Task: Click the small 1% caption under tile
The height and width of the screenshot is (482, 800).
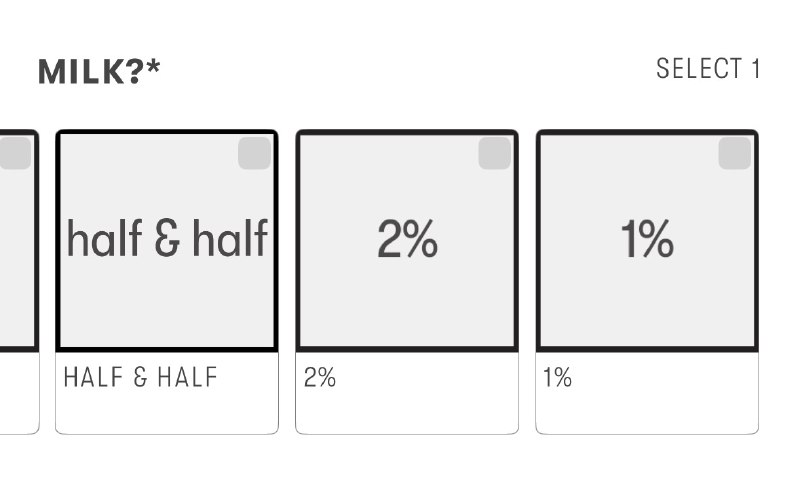Action: [558, 378]
